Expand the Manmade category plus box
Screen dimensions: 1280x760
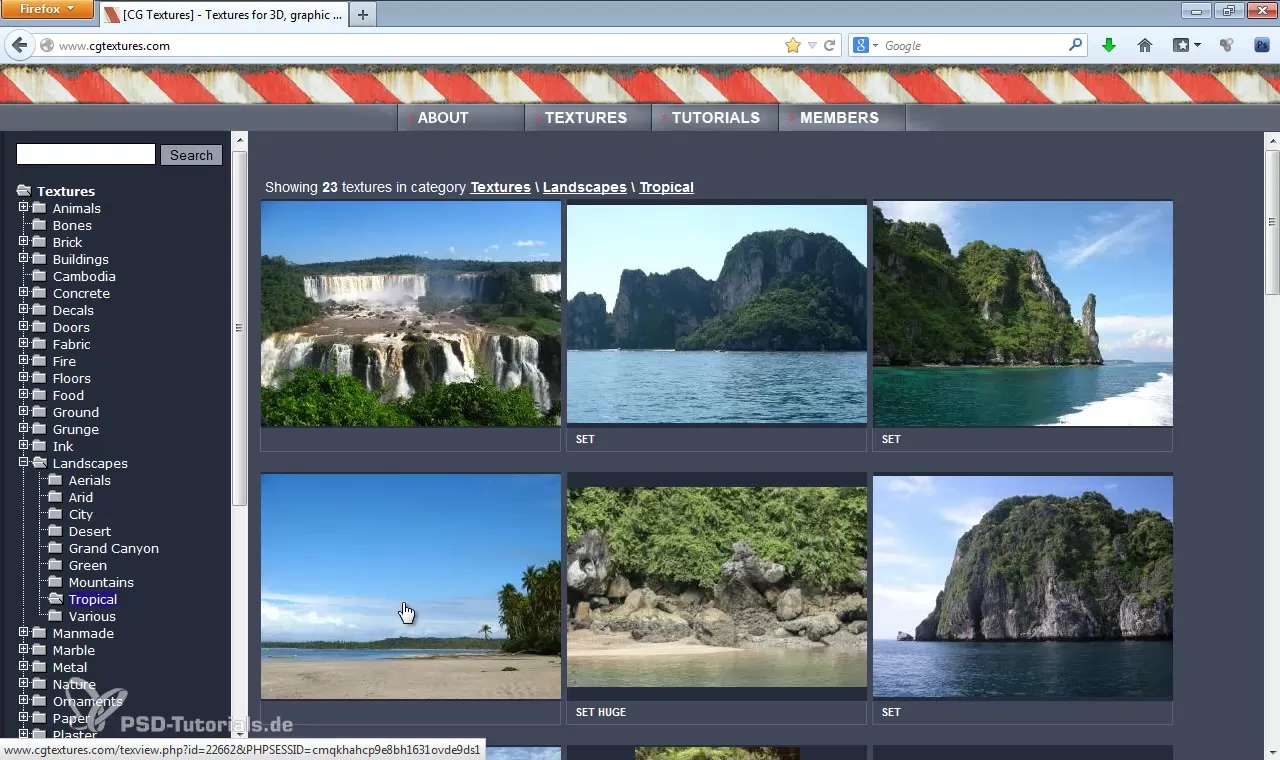pos(24,633)
